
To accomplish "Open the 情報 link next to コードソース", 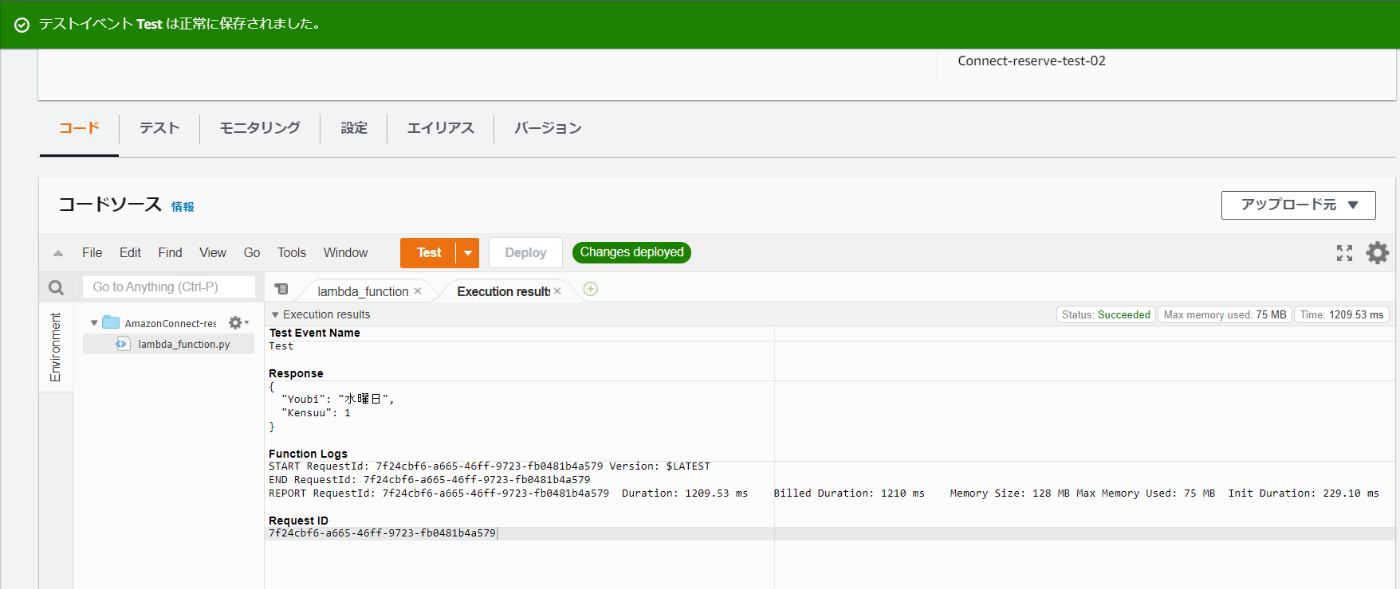I will pyautogui.click(x=183, y=207).
